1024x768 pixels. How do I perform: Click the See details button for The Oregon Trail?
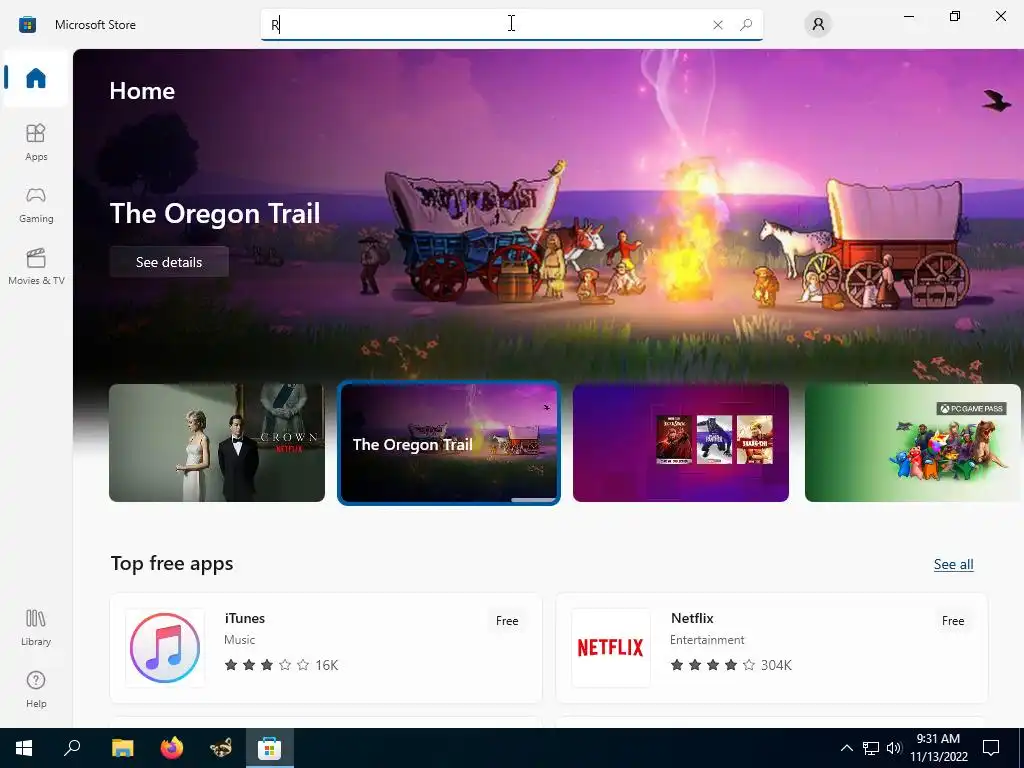[x=169, y=262]
